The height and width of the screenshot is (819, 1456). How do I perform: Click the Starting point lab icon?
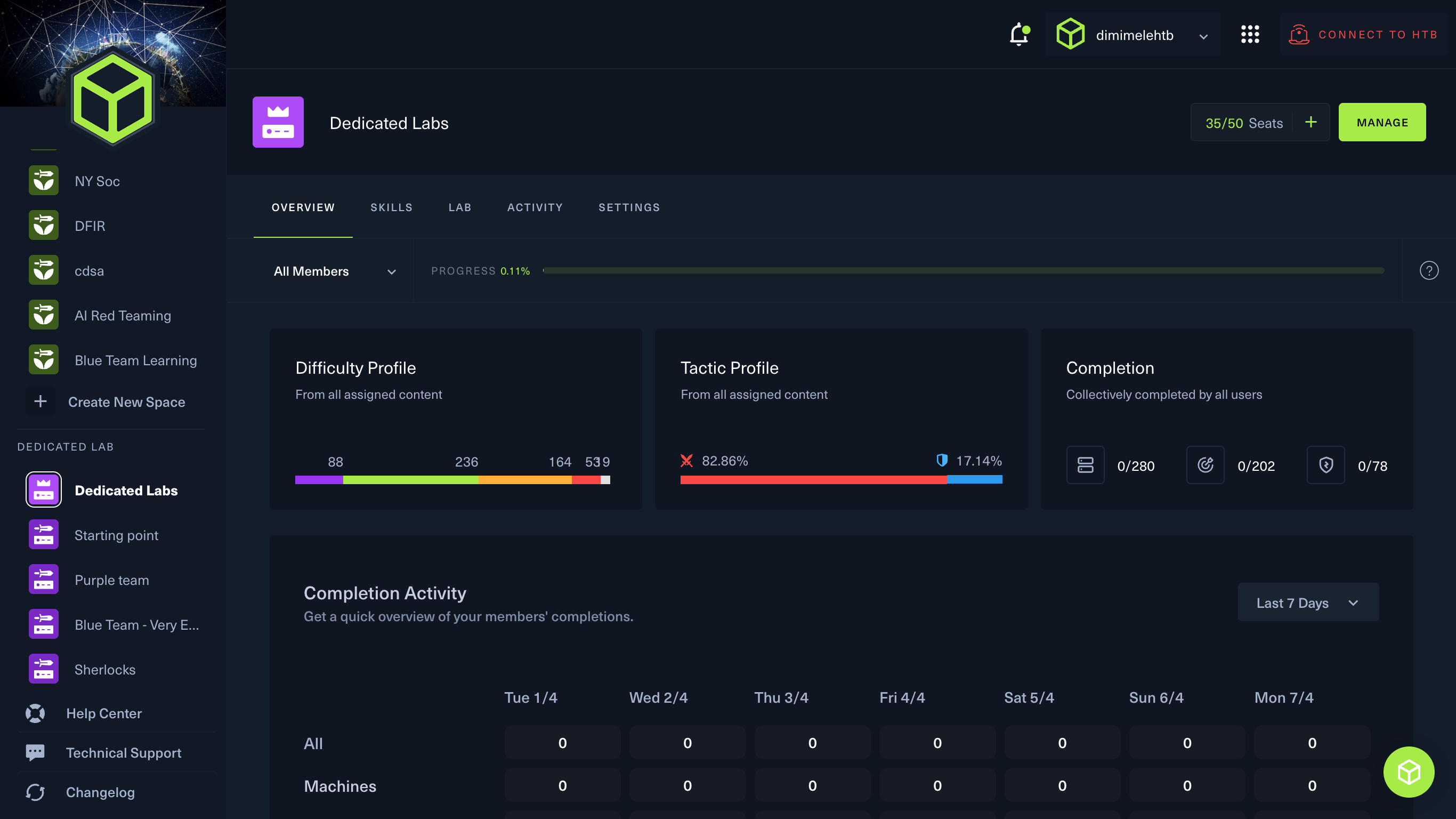pos(44,534)
